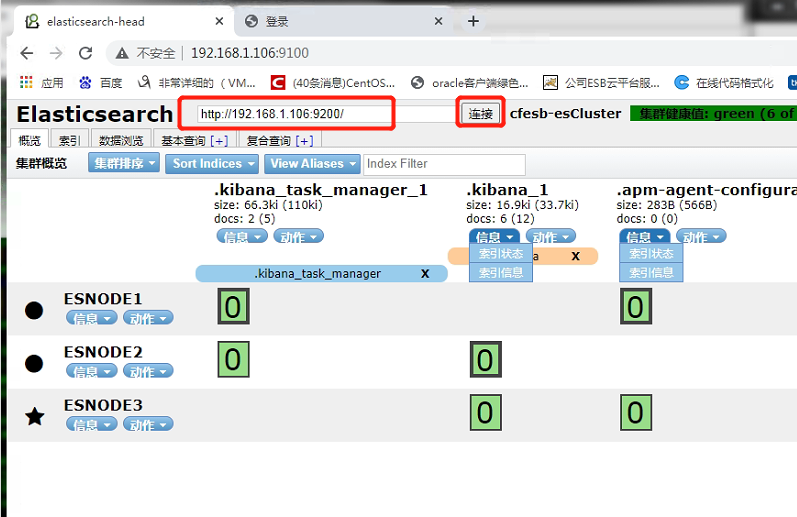
Task: Click ESNODE1 shard 0 of .apm-agent-configuration
Action: (x=636, y=306)
